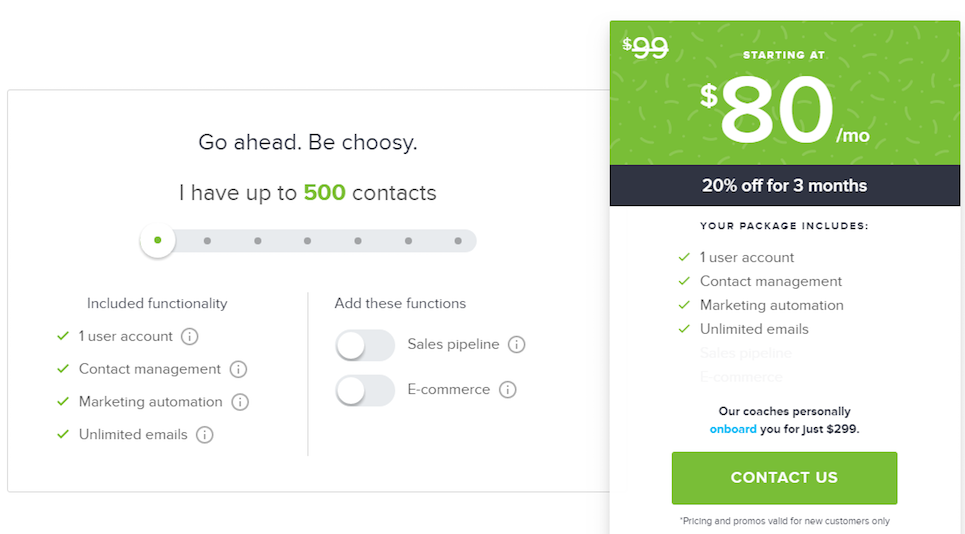Click the green 500 contacts number

(x=324, y=193)
